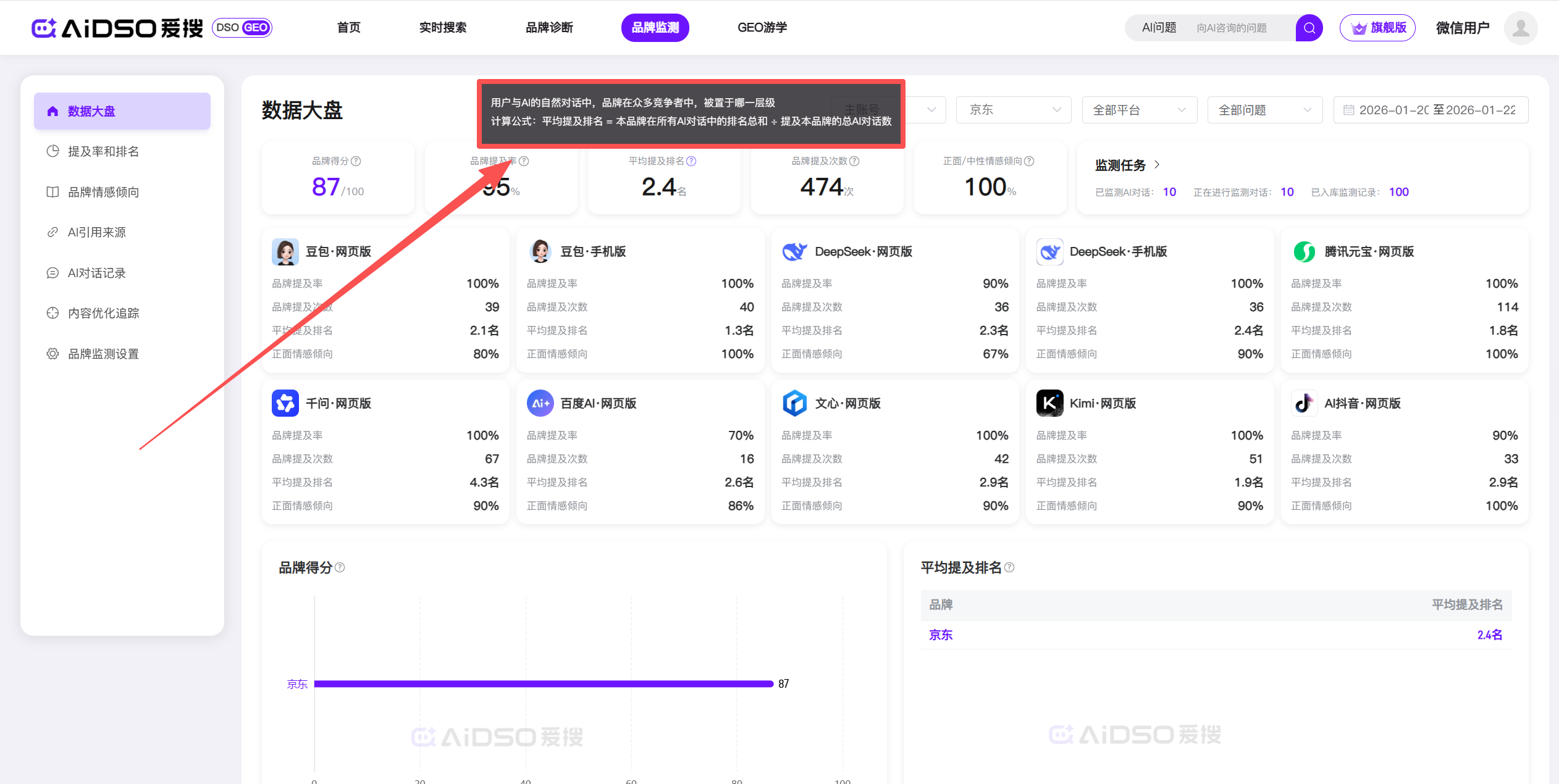This screenshot has height=784, width=1559.
Task: Select 提及率和排名 in sidebar
Action: (x=103, y=151)
